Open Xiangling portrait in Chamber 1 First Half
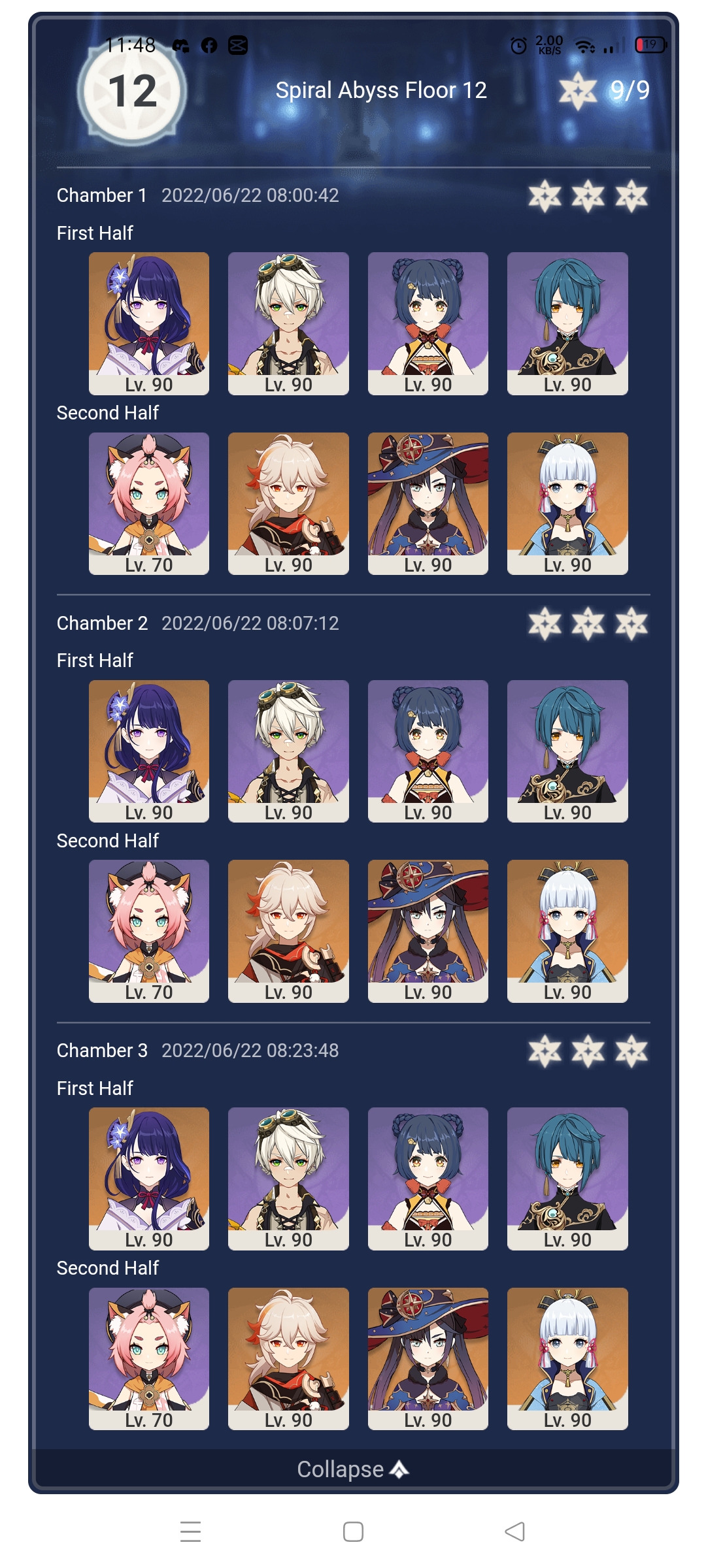This screenshot has width=706, height=1568. pyautogui.click(x=428, y=323)
